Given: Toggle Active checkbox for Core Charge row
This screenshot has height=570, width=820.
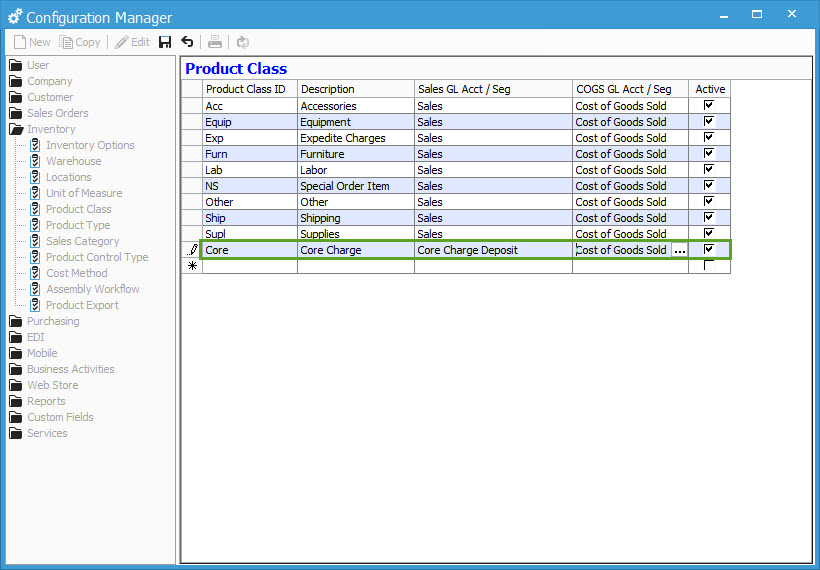Looking at the screenshot, I should [x=709, y=249].
